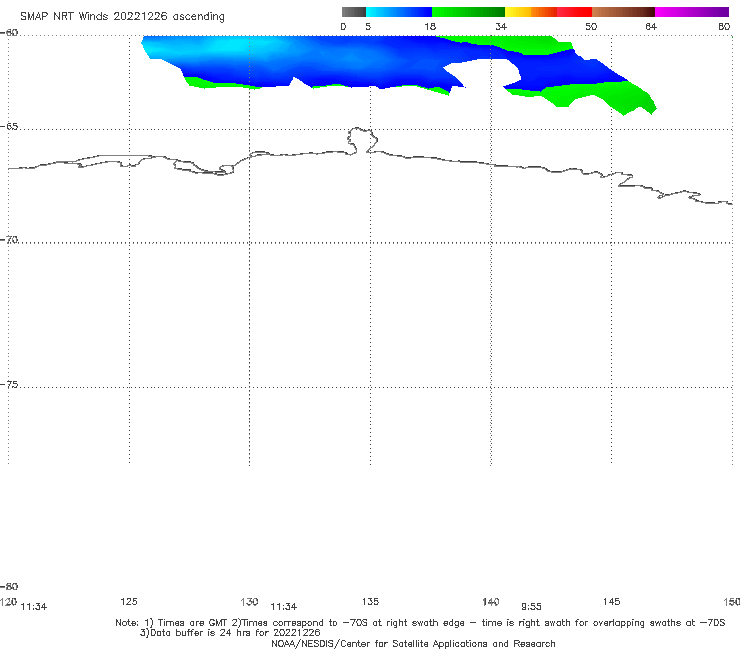Click the '-70' latitude label
This screenshot has height=650, width=740.
(x=9, y=240)
